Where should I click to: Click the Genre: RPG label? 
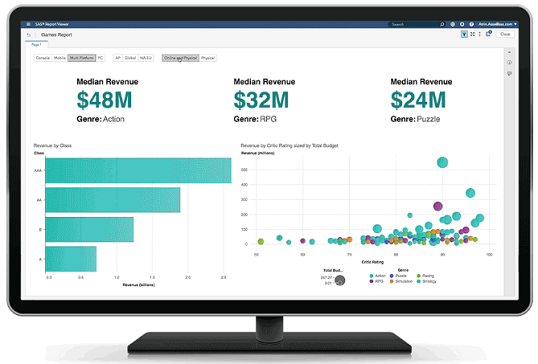coord(255,119)
